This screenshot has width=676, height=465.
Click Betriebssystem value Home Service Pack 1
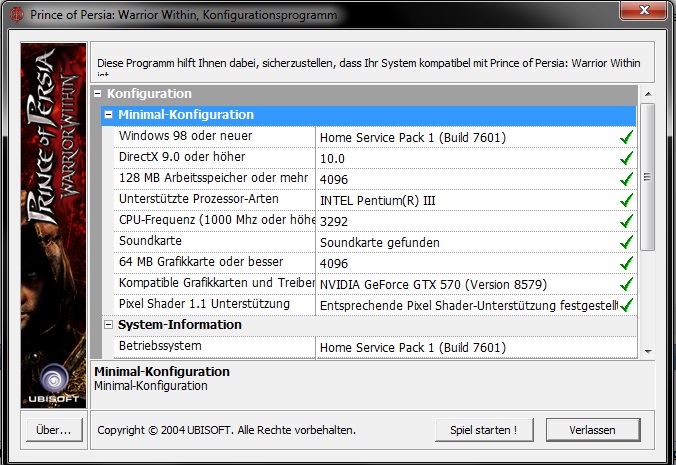point(413,348)
